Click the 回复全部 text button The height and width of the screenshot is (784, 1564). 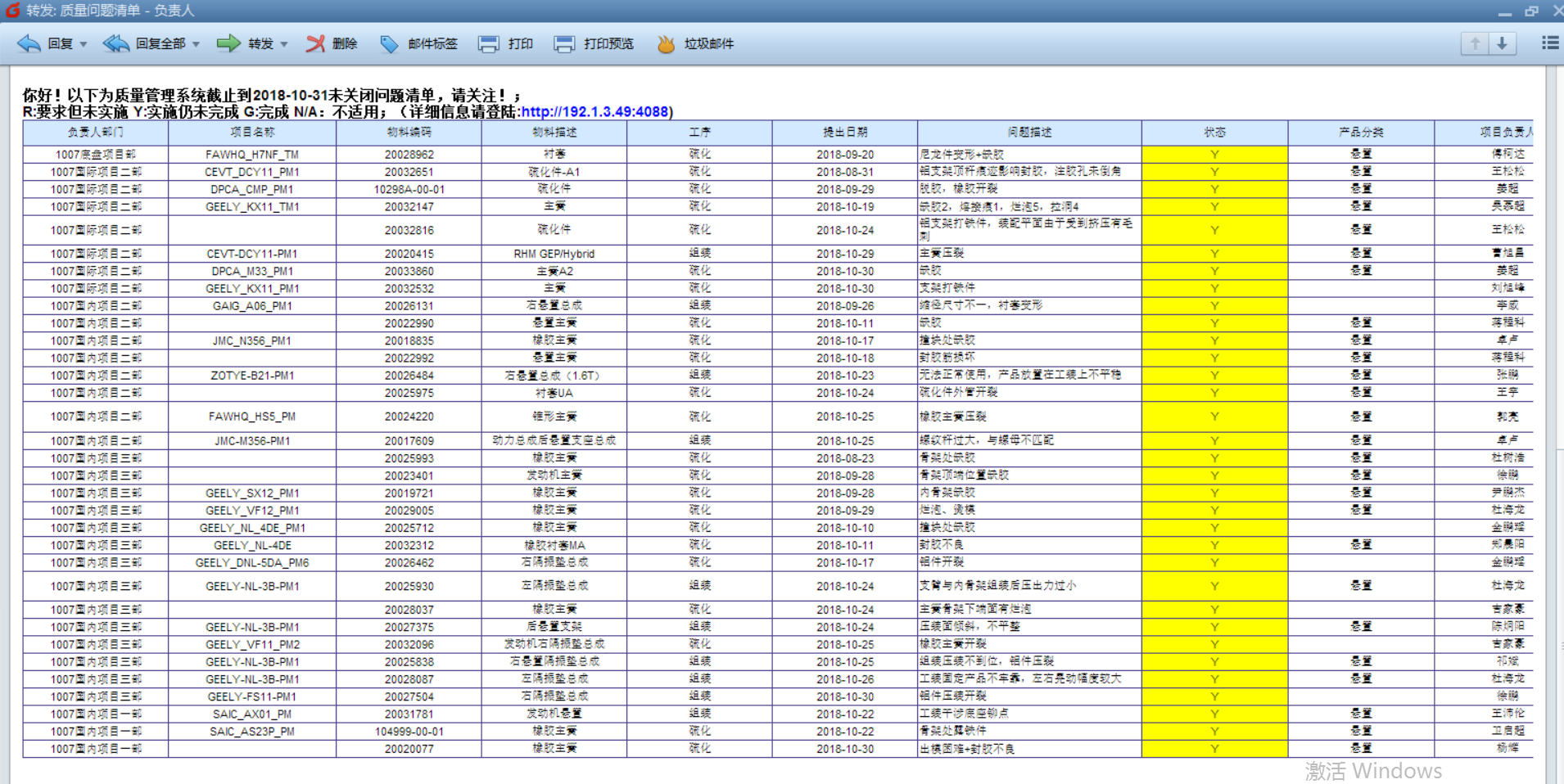pos(161,44)
